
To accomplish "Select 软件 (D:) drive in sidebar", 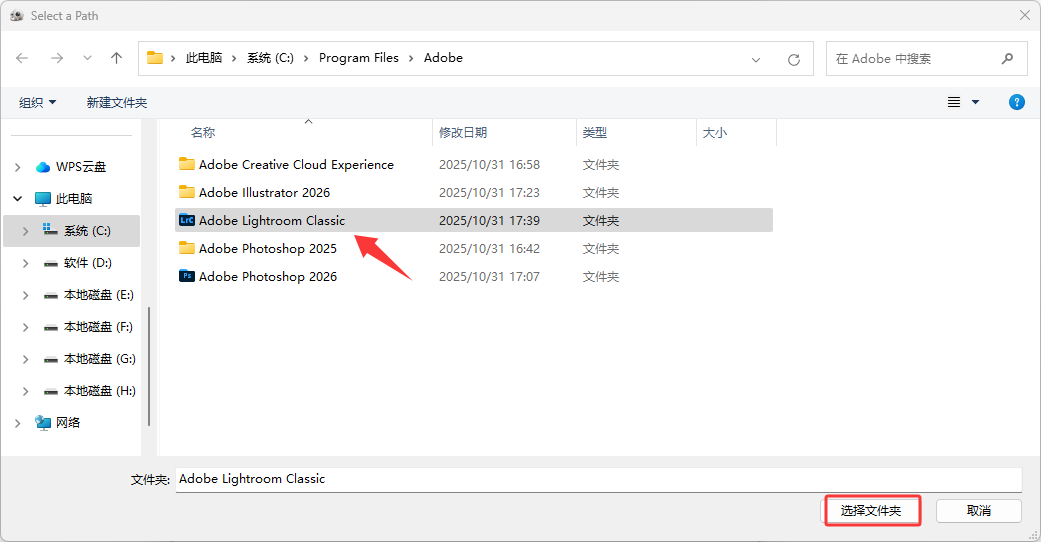I will pos(88,263).
